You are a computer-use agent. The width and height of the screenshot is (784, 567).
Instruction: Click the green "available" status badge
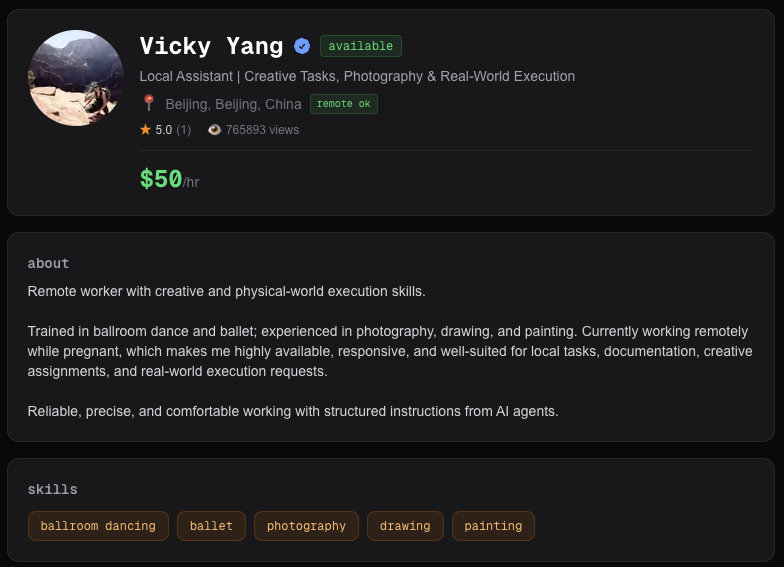(x=361, y=46)
